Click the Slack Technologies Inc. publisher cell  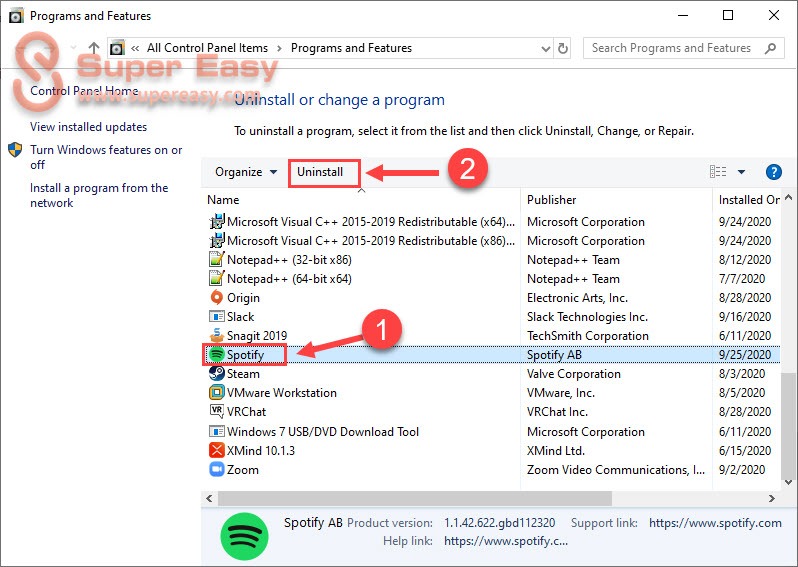(x=587, y=317)
